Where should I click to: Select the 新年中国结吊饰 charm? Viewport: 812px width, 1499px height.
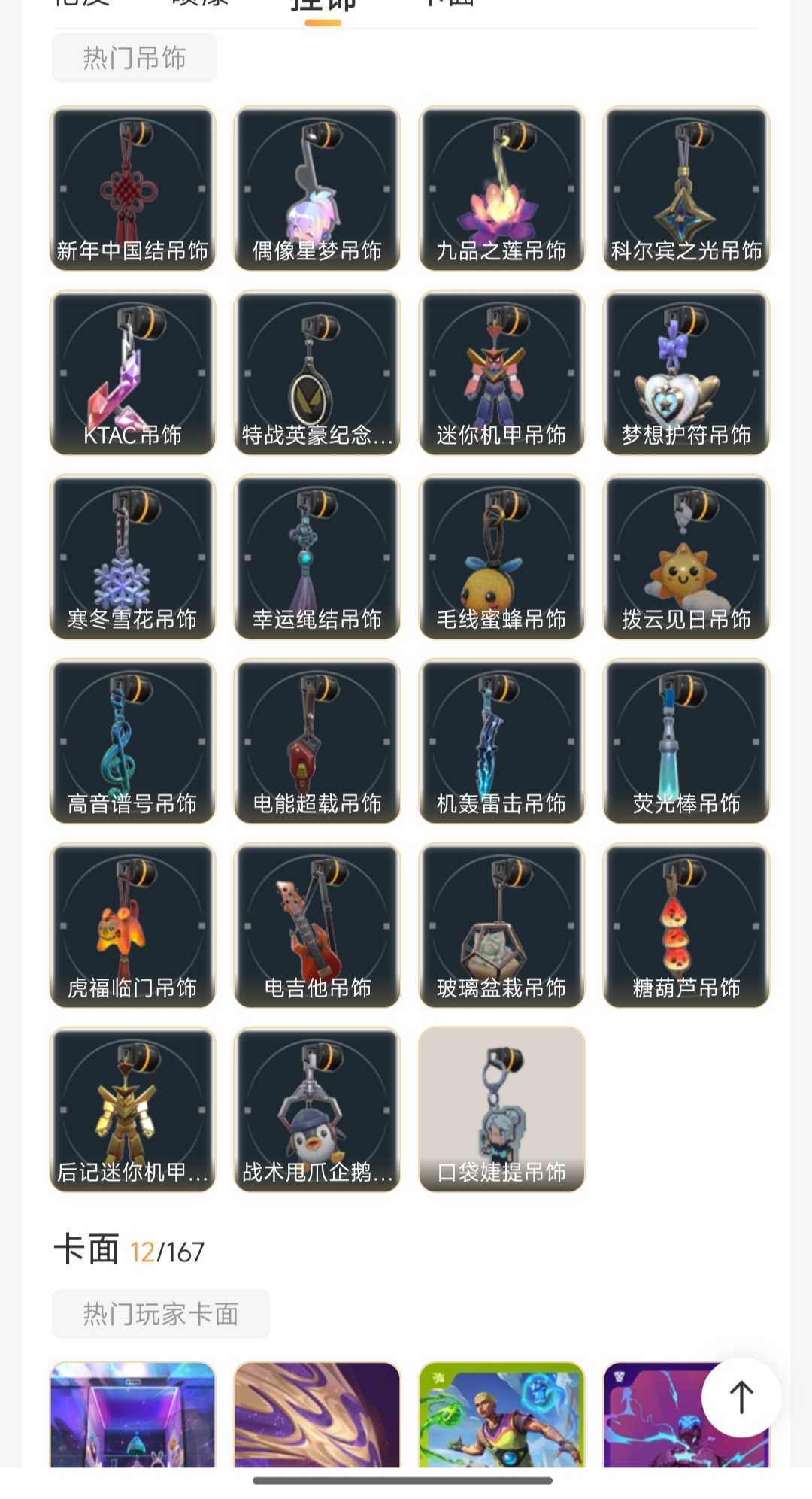pos(132,188)
